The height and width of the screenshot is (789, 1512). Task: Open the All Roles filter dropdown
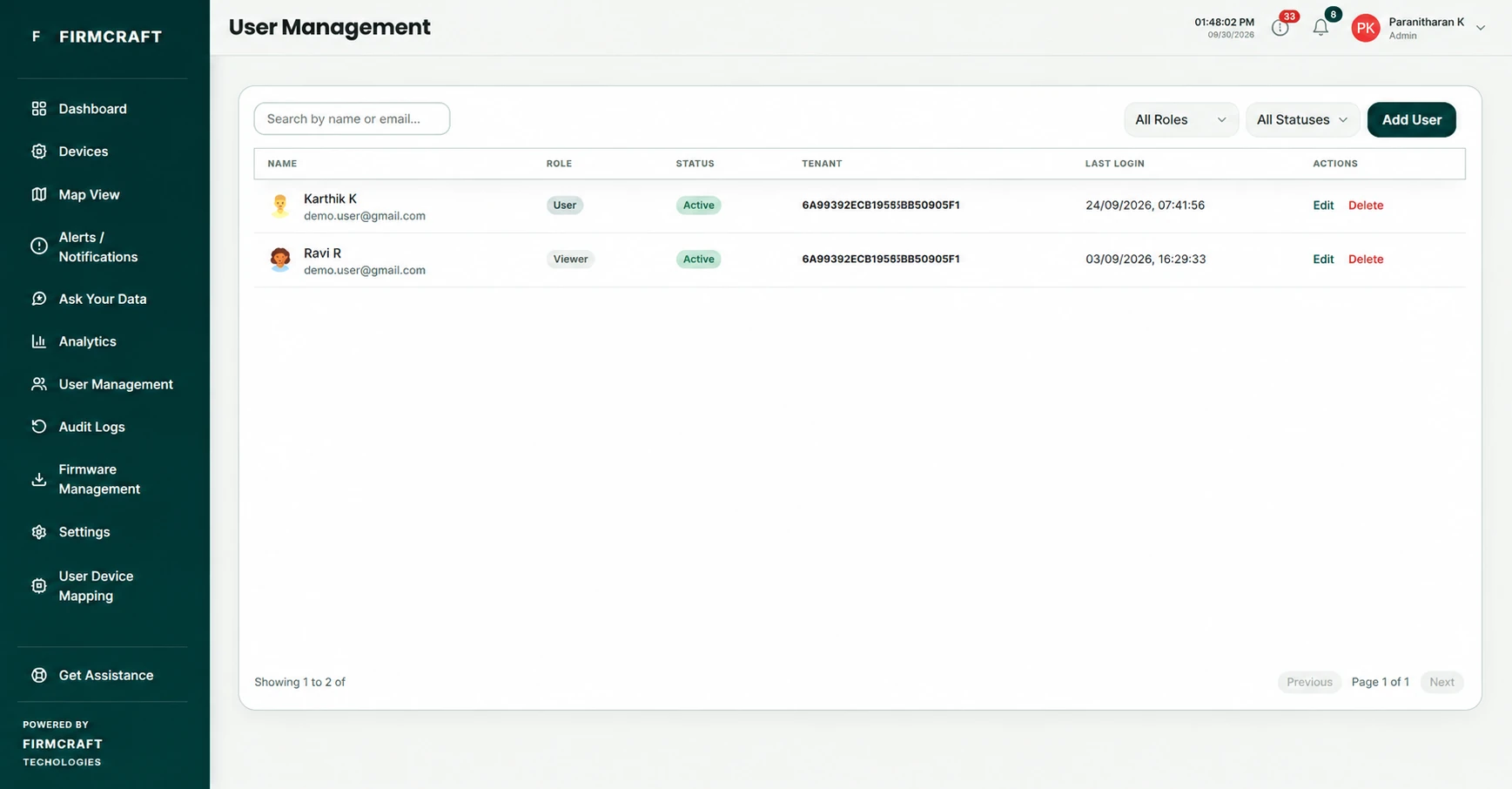click(x=1180, y=119)
